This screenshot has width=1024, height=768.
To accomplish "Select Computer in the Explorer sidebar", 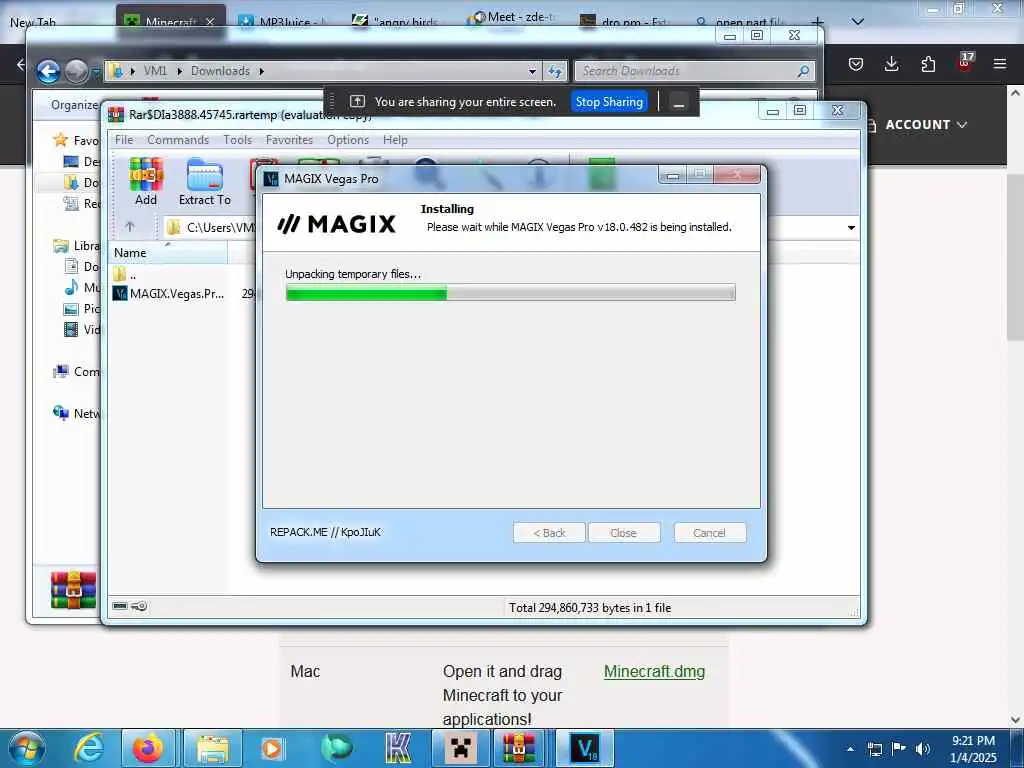I will 77,372.
